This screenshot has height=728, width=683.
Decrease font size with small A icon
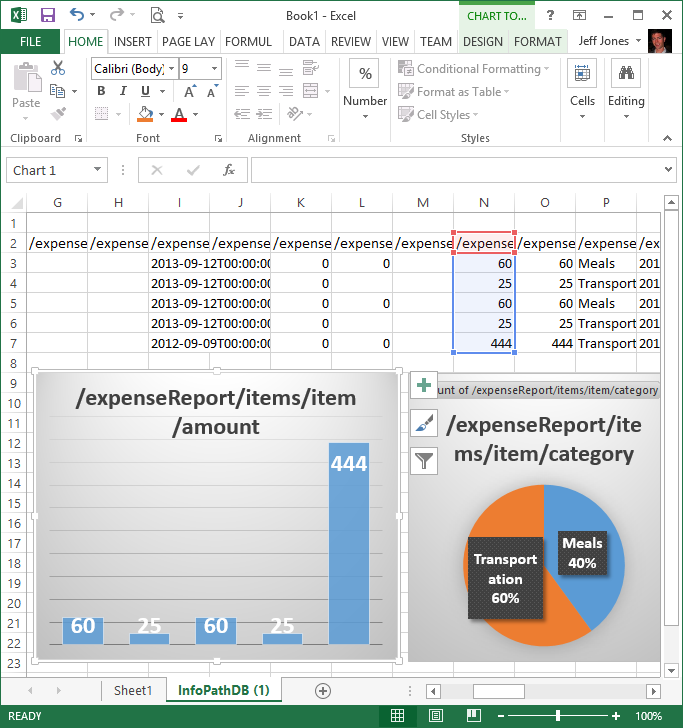pos(212,91)
